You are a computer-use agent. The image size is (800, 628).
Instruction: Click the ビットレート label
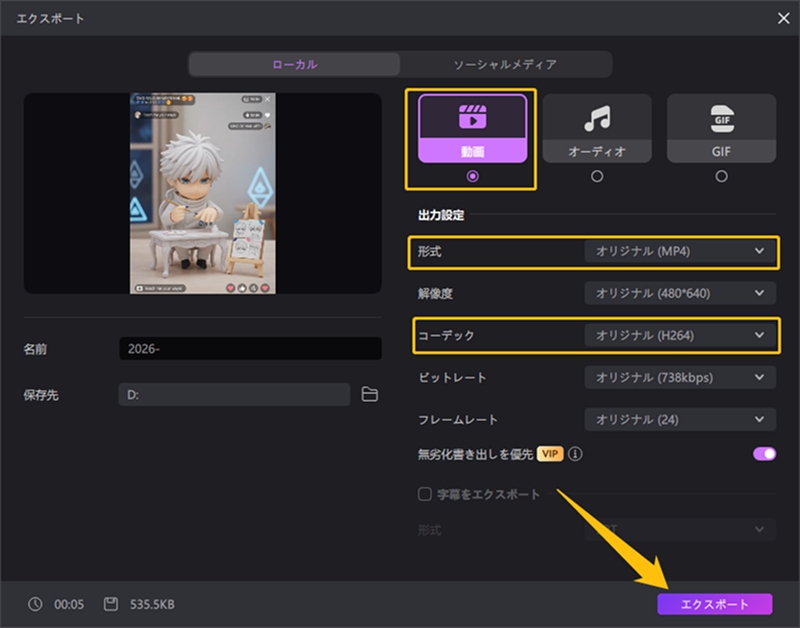[x=452, y=378]
